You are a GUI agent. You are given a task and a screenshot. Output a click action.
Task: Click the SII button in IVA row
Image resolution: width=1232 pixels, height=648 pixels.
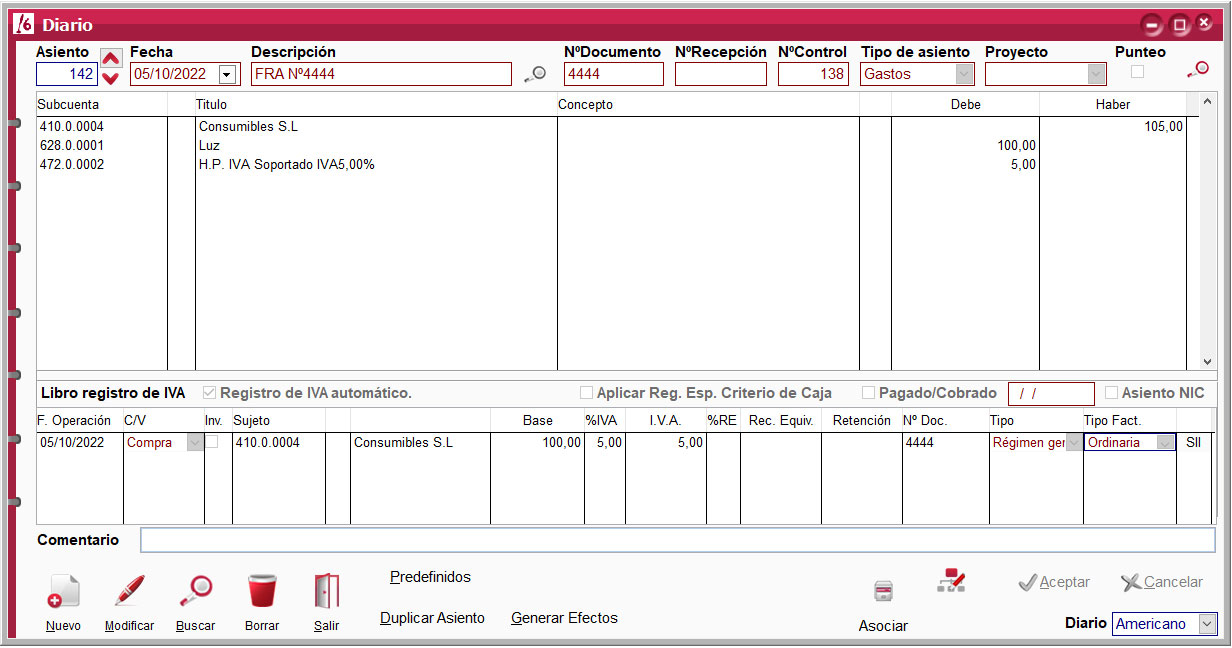click(1192, 443)
